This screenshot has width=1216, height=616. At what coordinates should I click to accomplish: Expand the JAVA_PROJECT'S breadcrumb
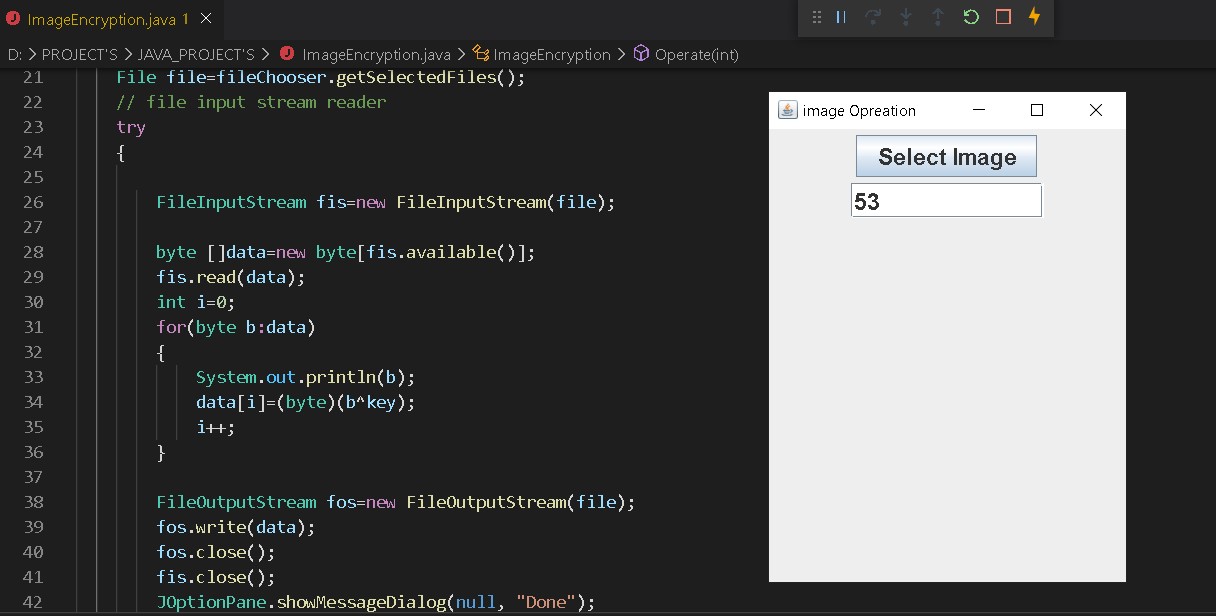[196, 55]
